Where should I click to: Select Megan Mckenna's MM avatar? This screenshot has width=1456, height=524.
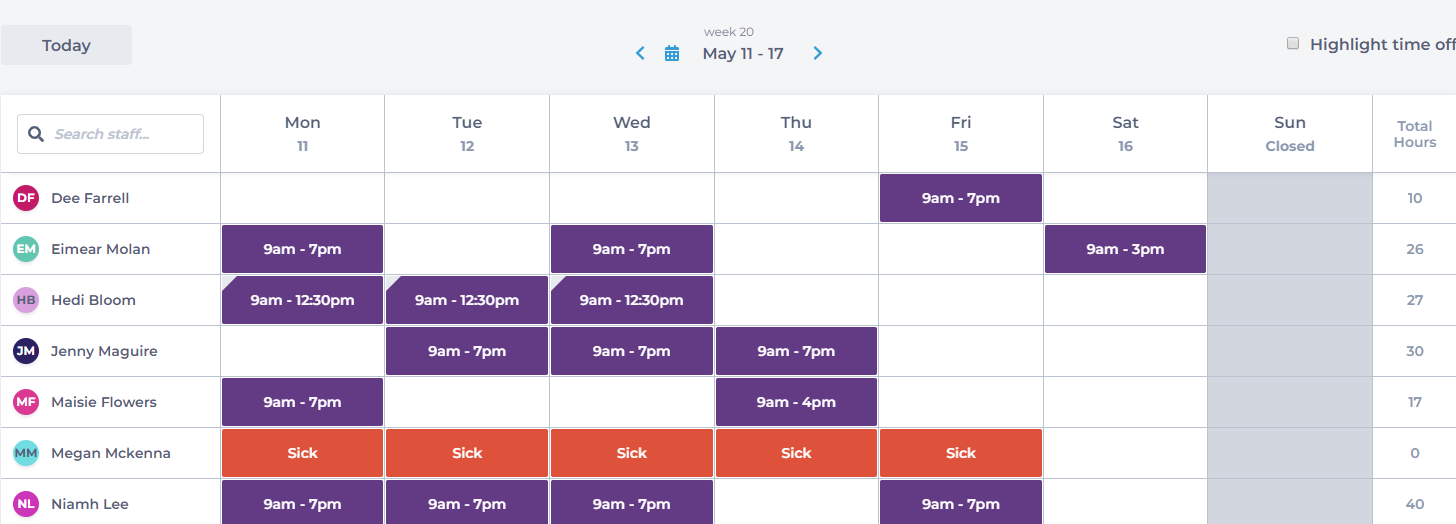click(x=26, y=453)
